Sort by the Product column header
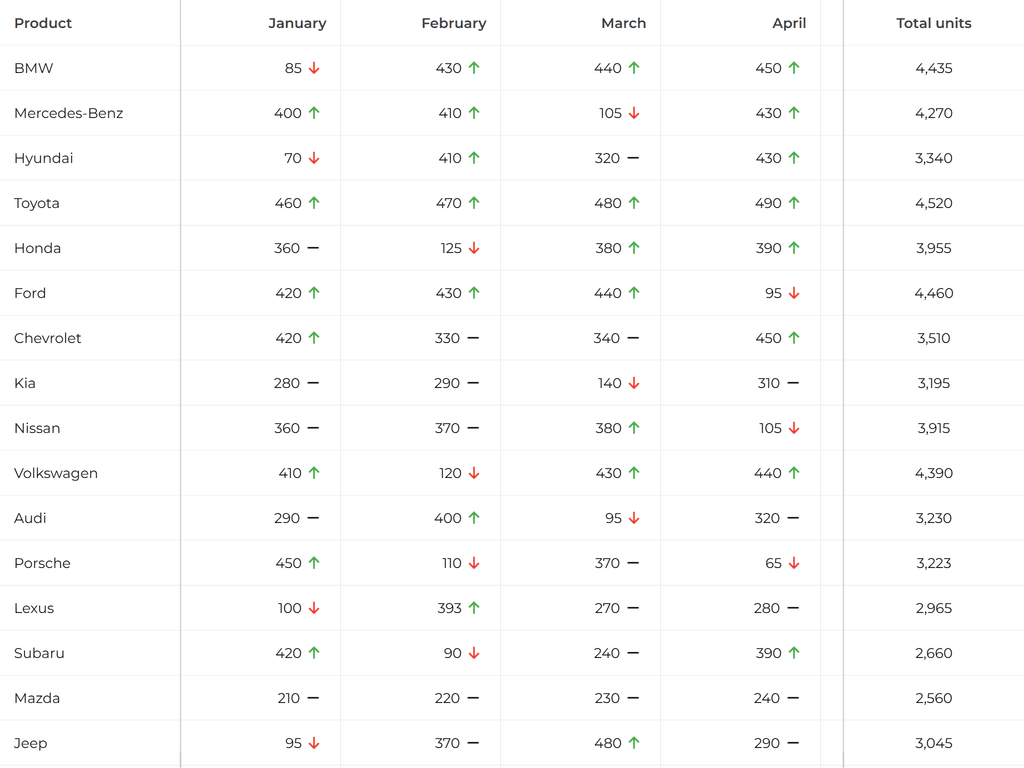The height and width of the screenshot is (768, 1024). (x=43, y=23)
